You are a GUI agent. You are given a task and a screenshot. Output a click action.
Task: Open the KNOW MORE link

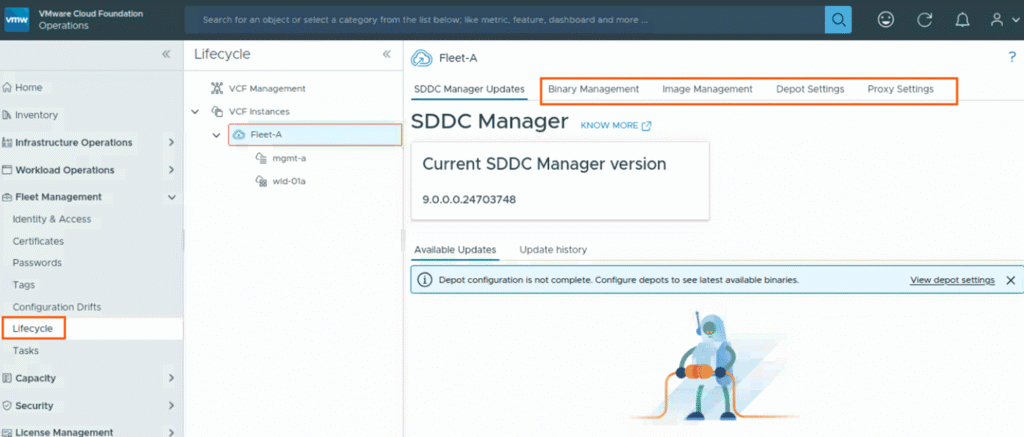(x=616, y=126)
